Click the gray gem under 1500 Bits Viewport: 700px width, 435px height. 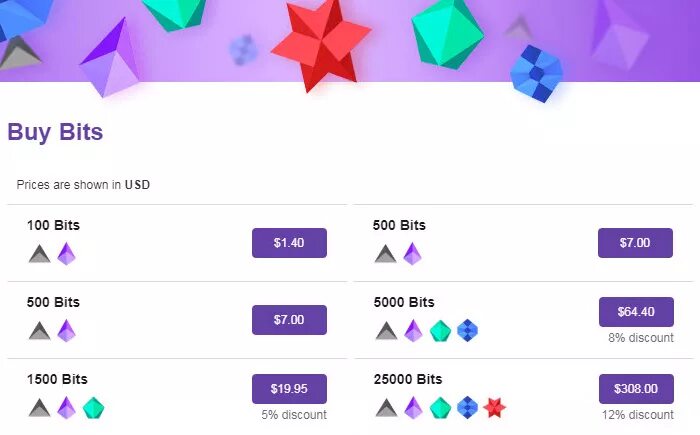[x=39, y=408]
